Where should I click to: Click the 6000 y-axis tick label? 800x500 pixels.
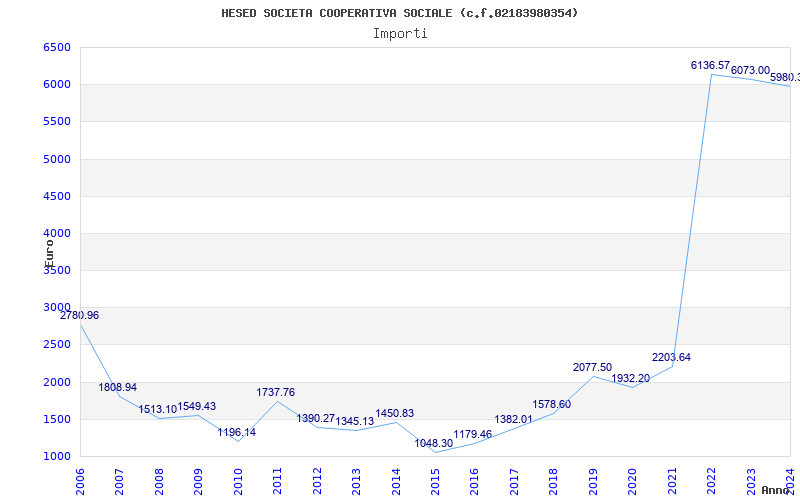57,84
